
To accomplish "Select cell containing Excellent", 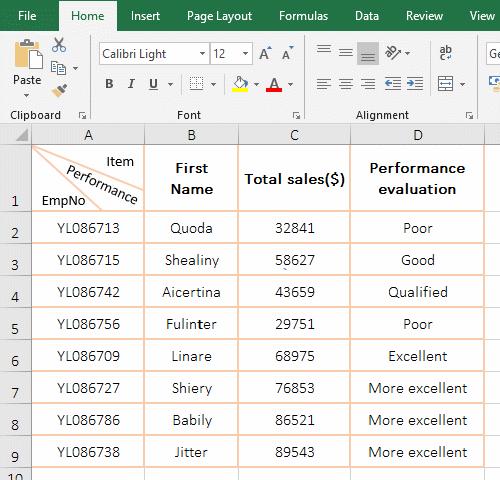I will (417, 355).
